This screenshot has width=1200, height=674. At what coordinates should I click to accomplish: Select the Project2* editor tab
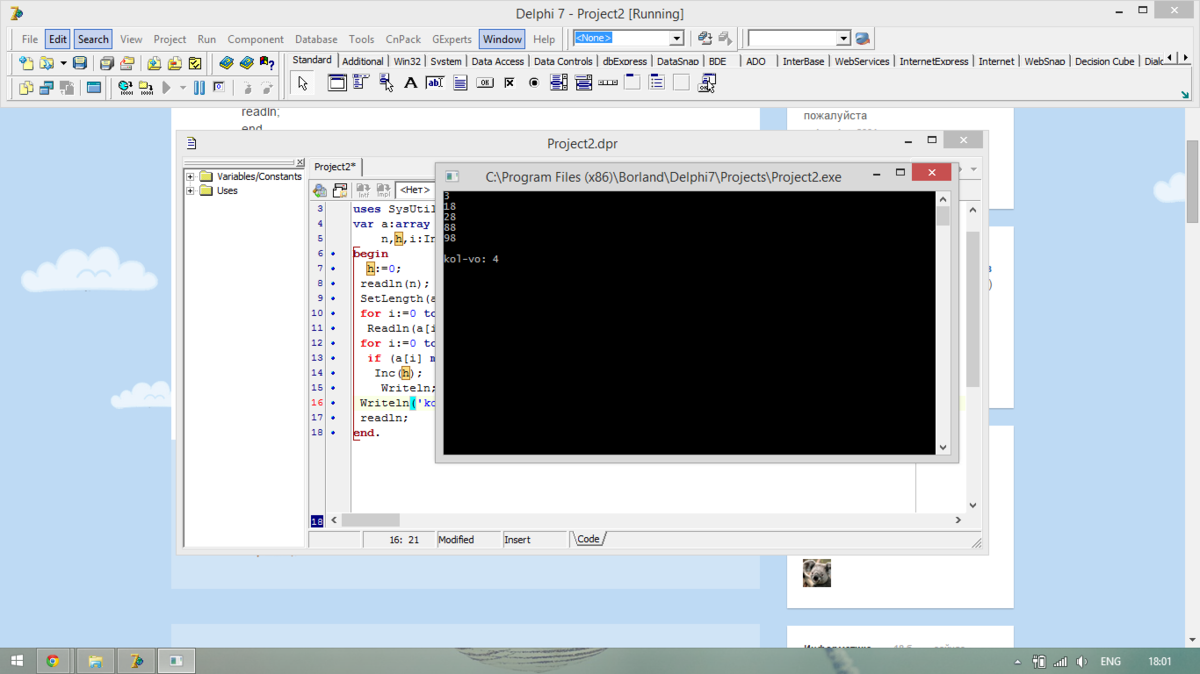coord(335,167)
